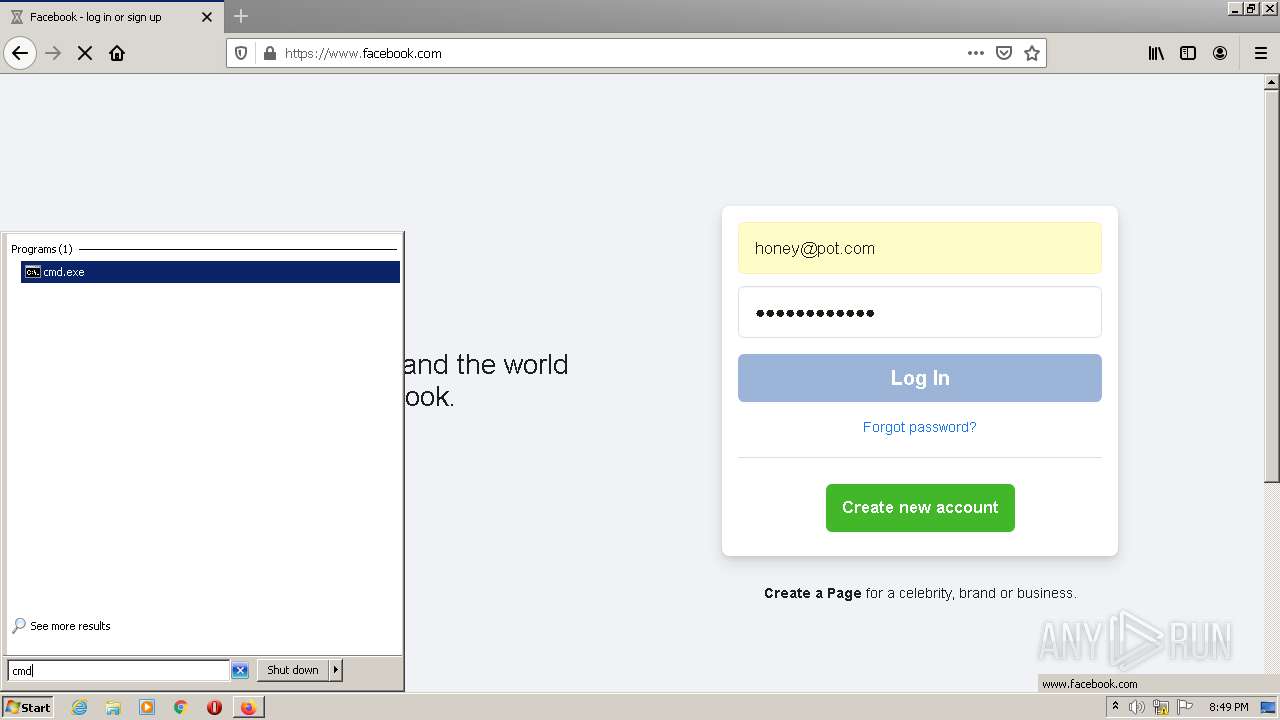Click Show desktop at taskbar end
Image resolution: width=1280 pixels, height=720 pixels.
tap(1269, 707)
